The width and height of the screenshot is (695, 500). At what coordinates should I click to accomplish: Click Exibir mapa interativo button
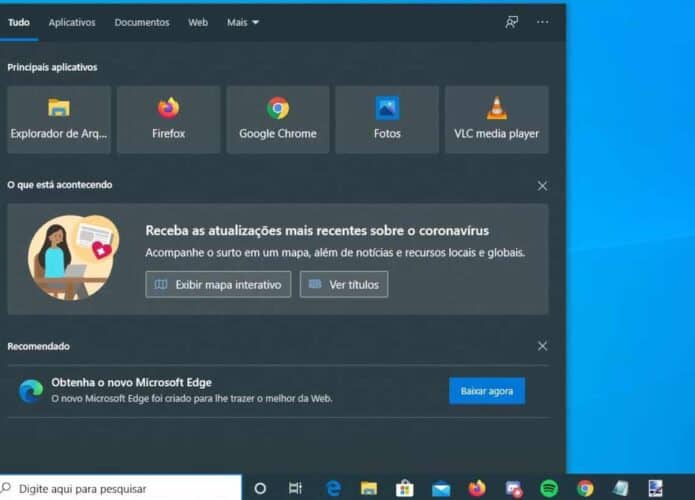click(x=218, y=284)
